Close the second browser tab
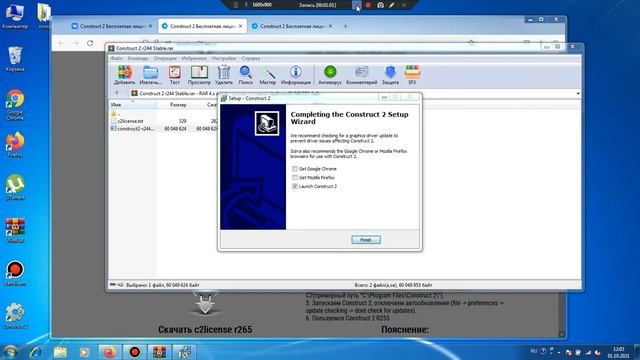The height and width of the screenshot is (360, 640). click(240, 26)
